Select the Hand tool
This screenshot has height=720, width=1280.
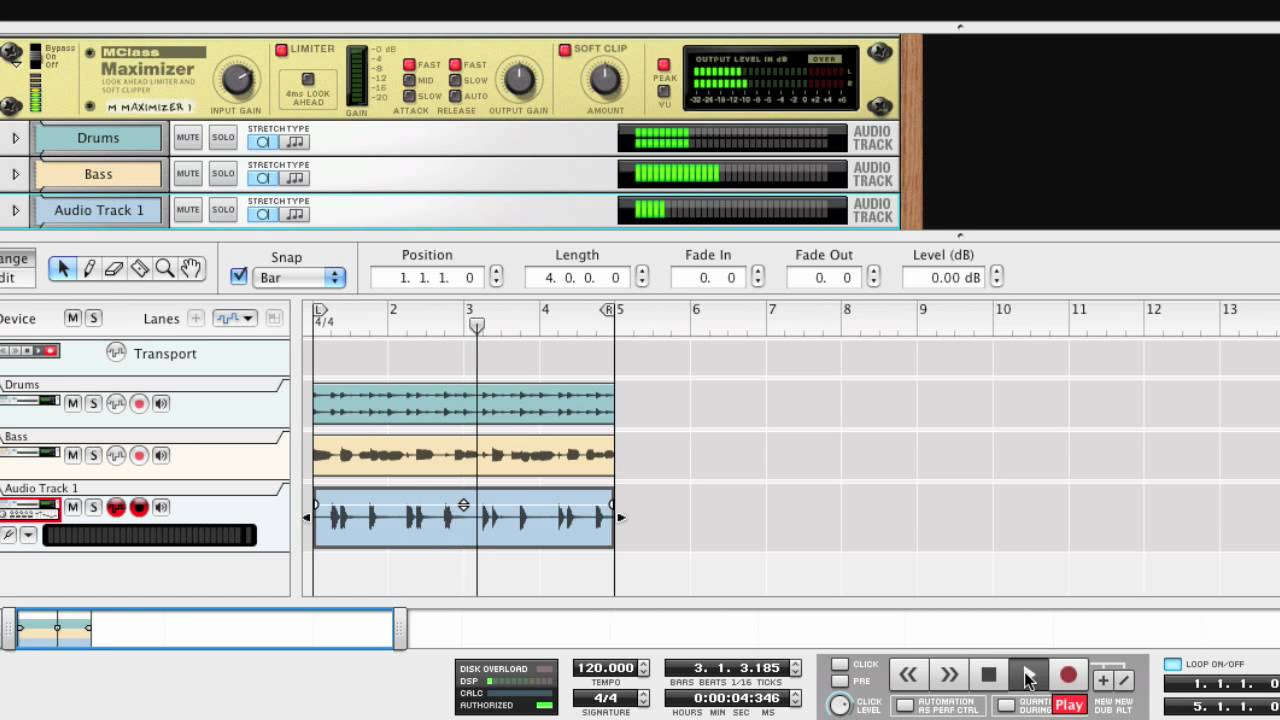(191, 268)
